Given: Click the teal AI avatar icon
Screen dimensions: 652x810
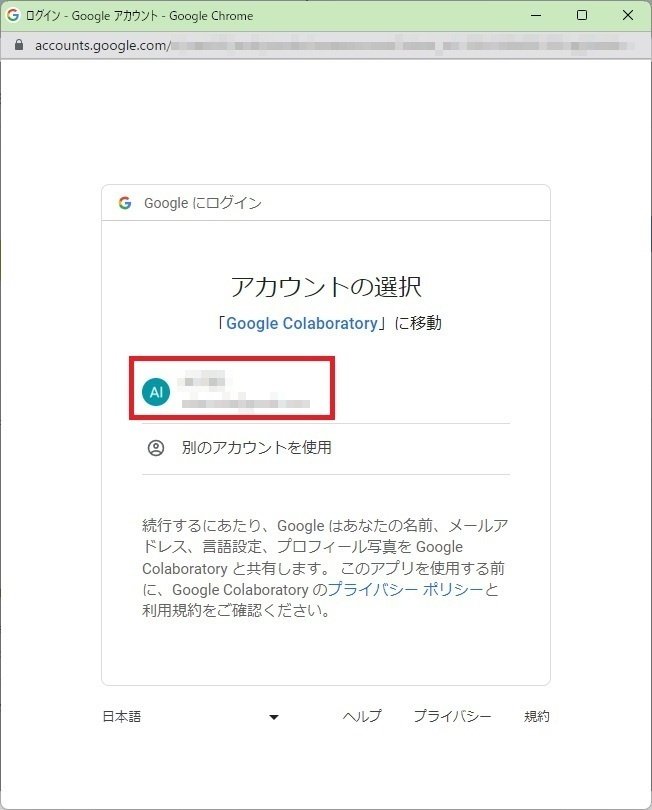Looking at the screenshot, I should coord(156,392).
